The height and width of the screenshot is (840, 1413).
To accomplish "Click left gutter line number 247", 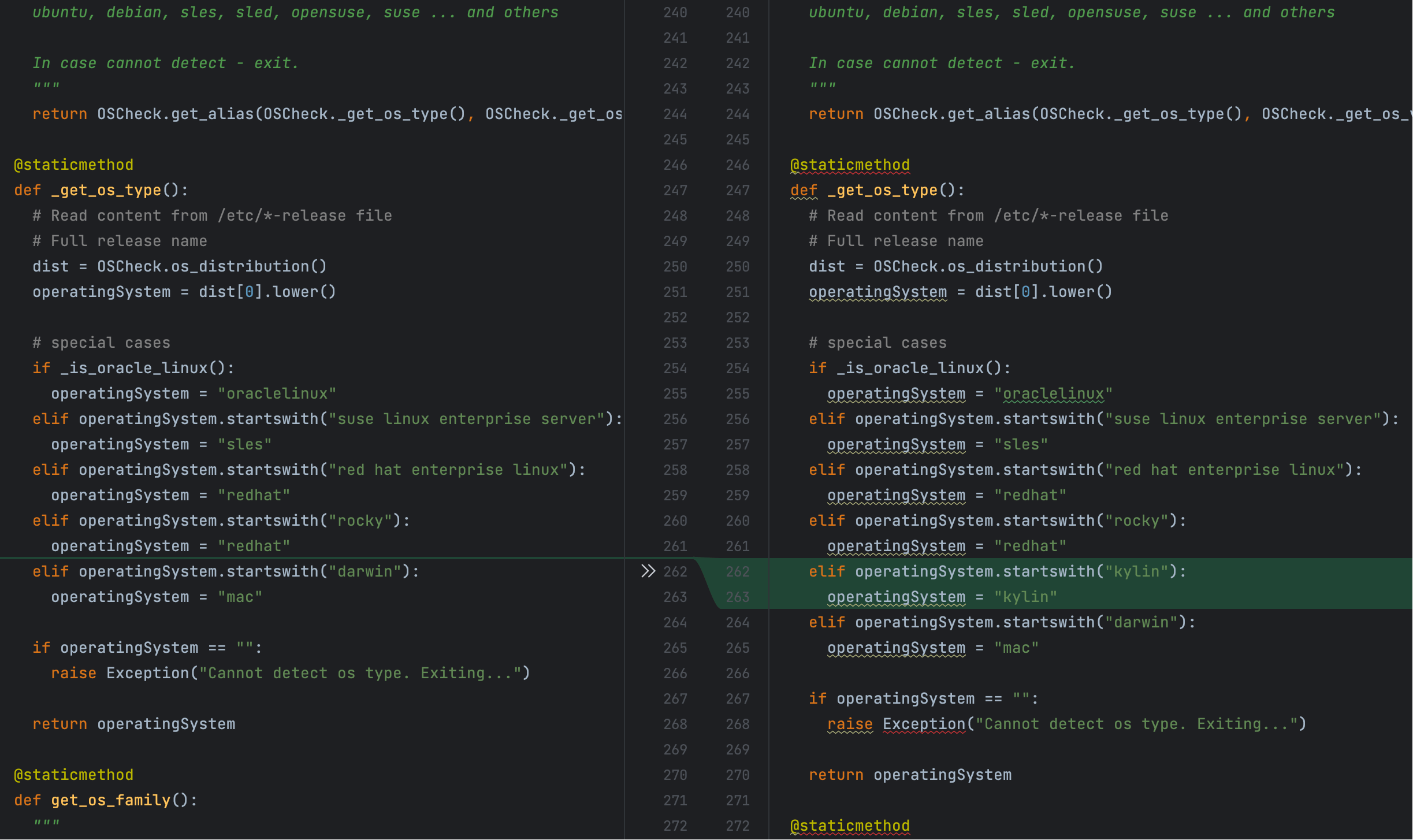I will point(675,190).
